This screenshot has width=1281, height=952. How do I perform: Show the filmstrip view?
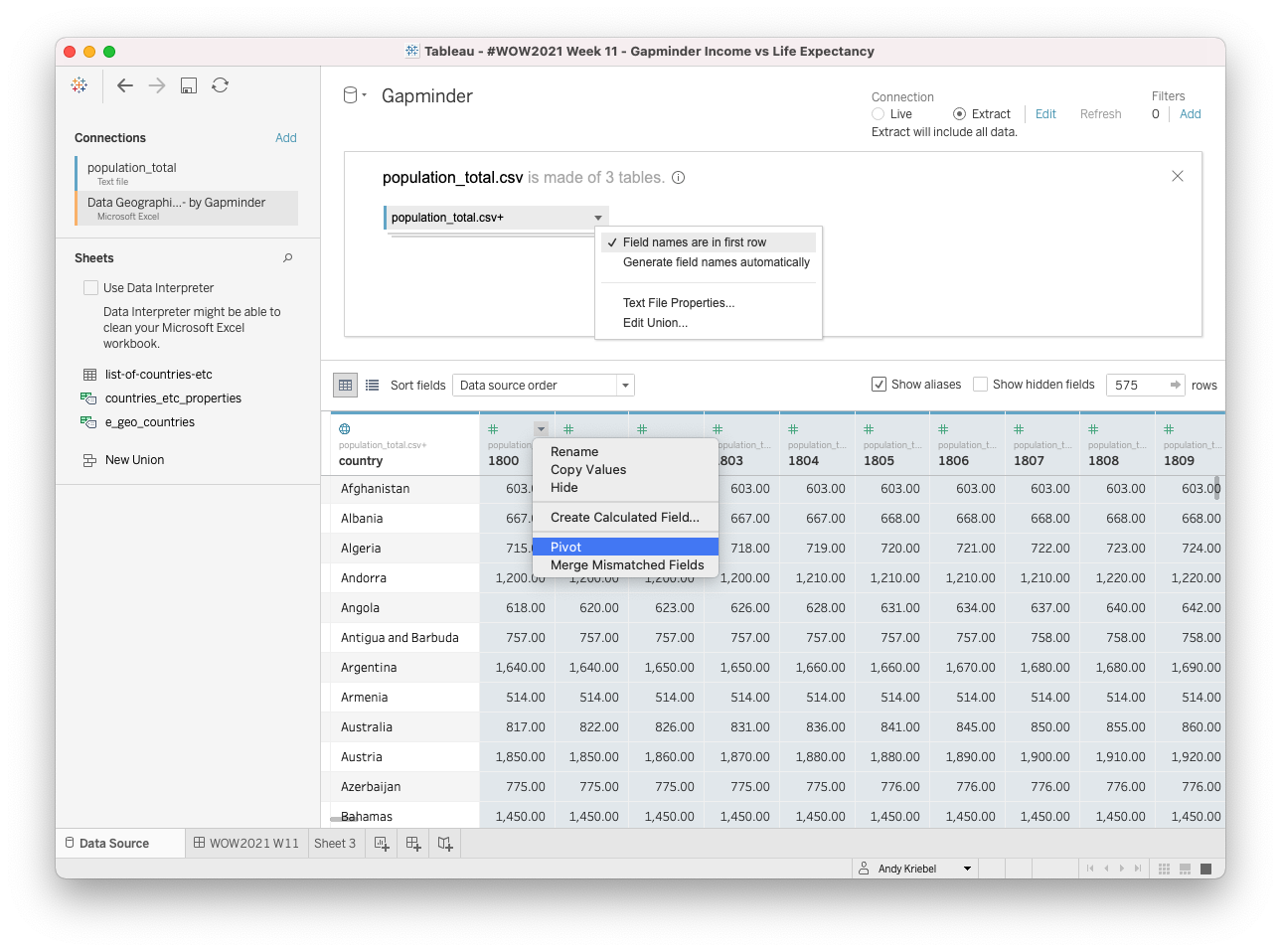1185,869
